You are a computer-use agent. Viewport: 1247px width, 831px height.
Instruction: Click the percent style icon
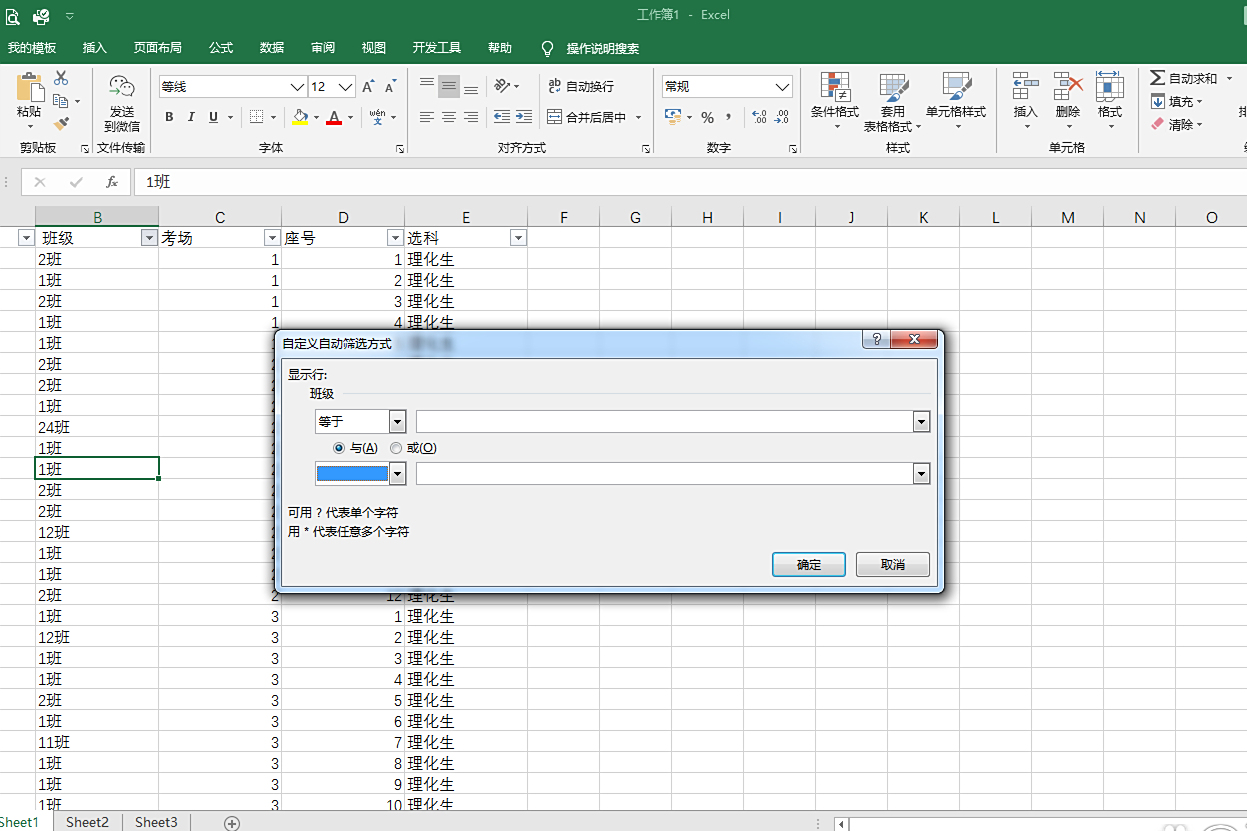[707, 117]
